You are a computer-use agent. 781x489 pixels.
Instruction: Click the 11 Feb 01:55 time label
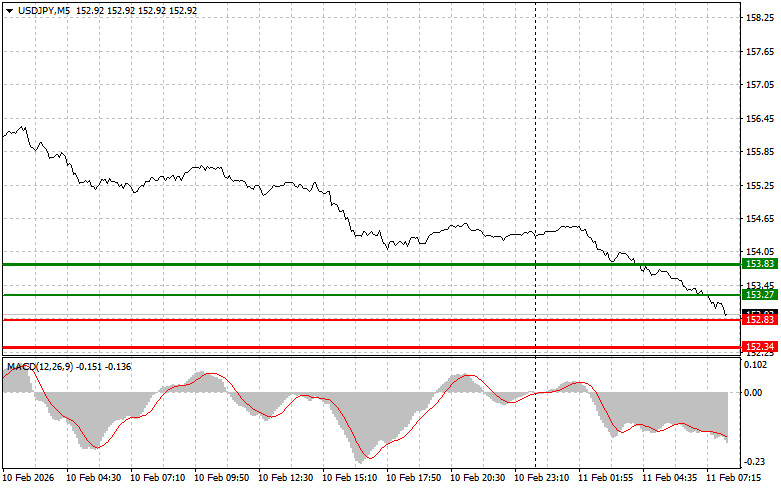tap(605, 478)
